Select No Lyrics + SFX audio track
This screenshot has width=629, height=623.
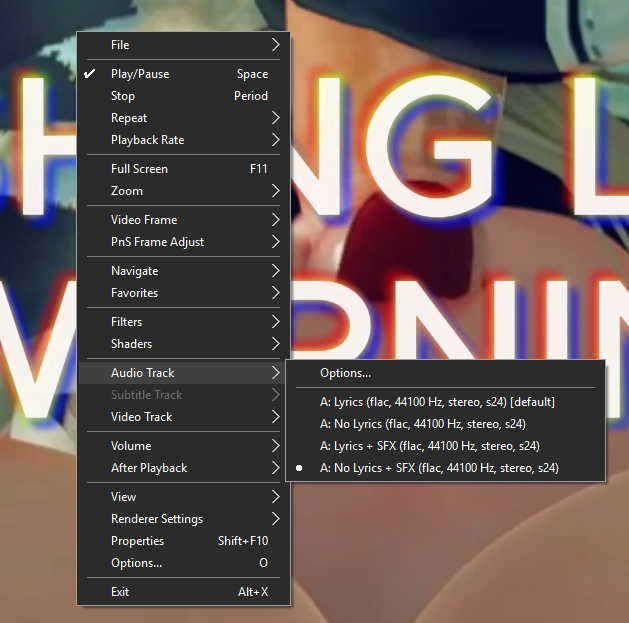click(445, 468)
